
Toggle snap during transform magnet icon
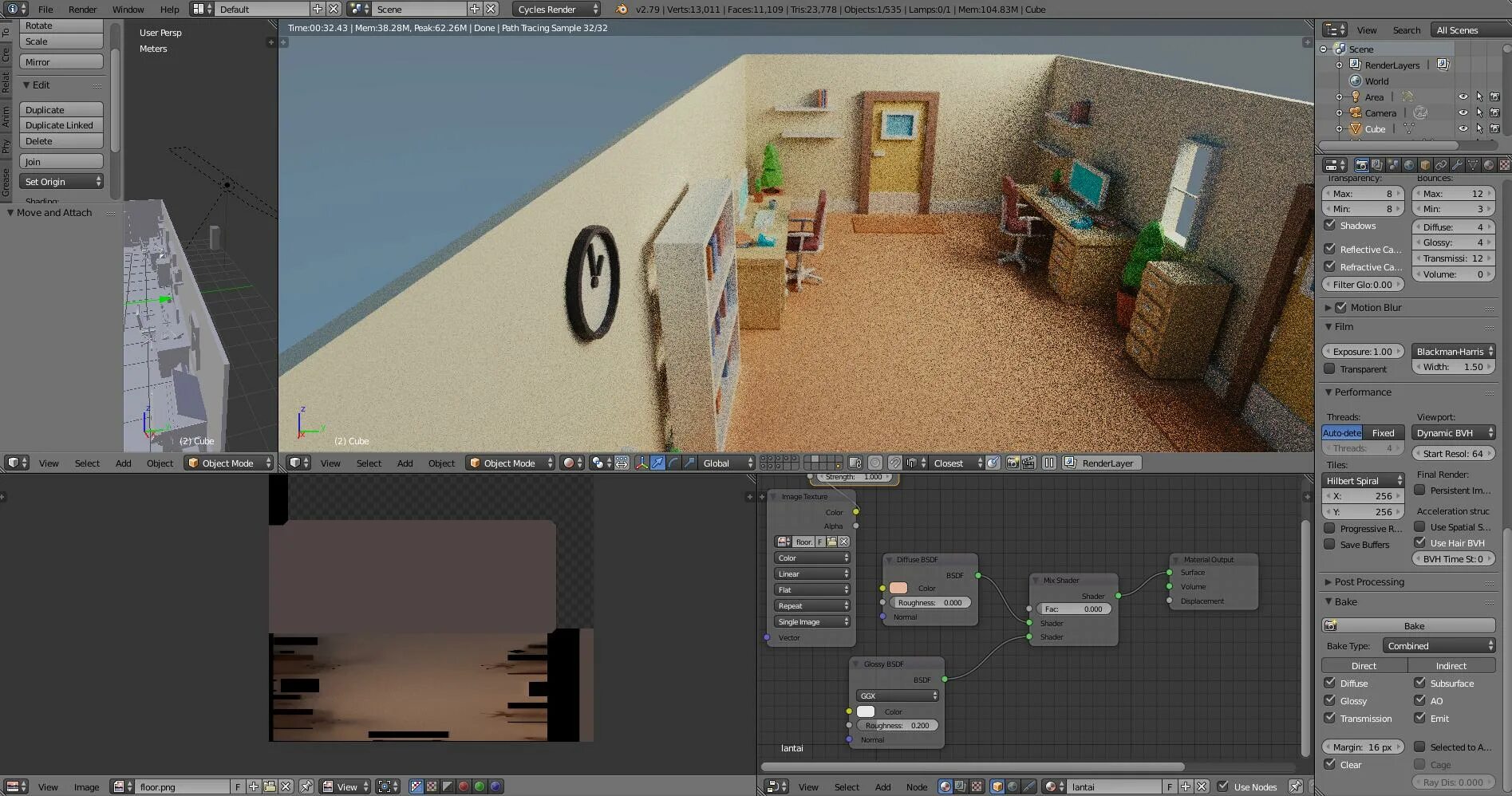pyautogui.click(x=894, y=463)
